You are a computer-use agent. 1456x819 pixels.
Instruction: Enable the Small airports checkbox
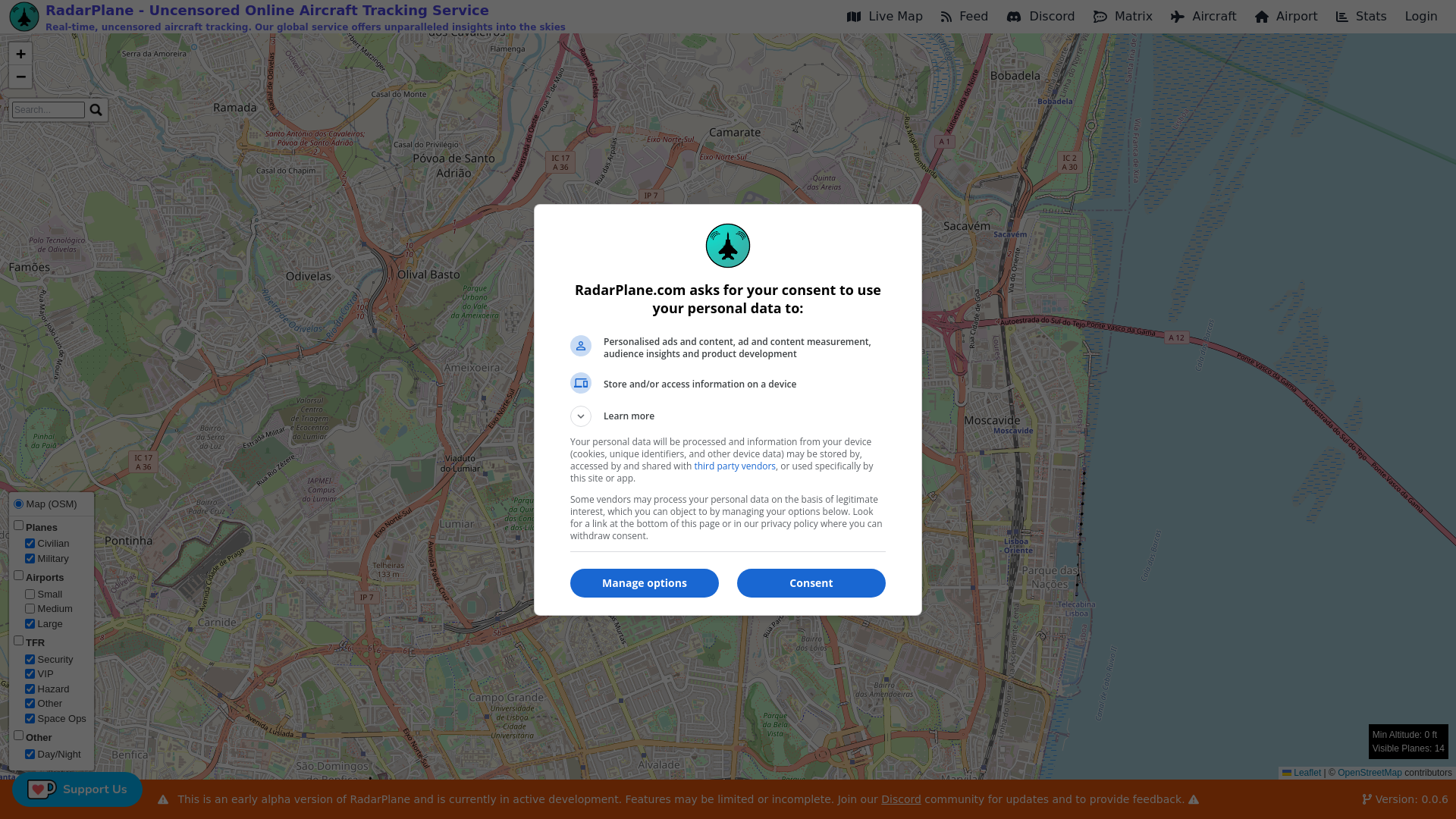[30, 595]
